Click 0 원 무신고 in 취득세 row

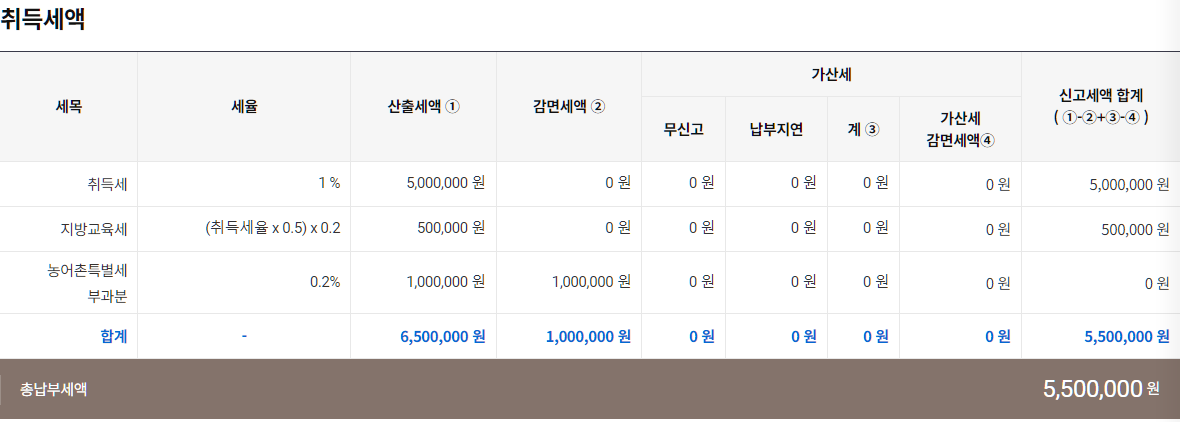[x=701, y=182]
